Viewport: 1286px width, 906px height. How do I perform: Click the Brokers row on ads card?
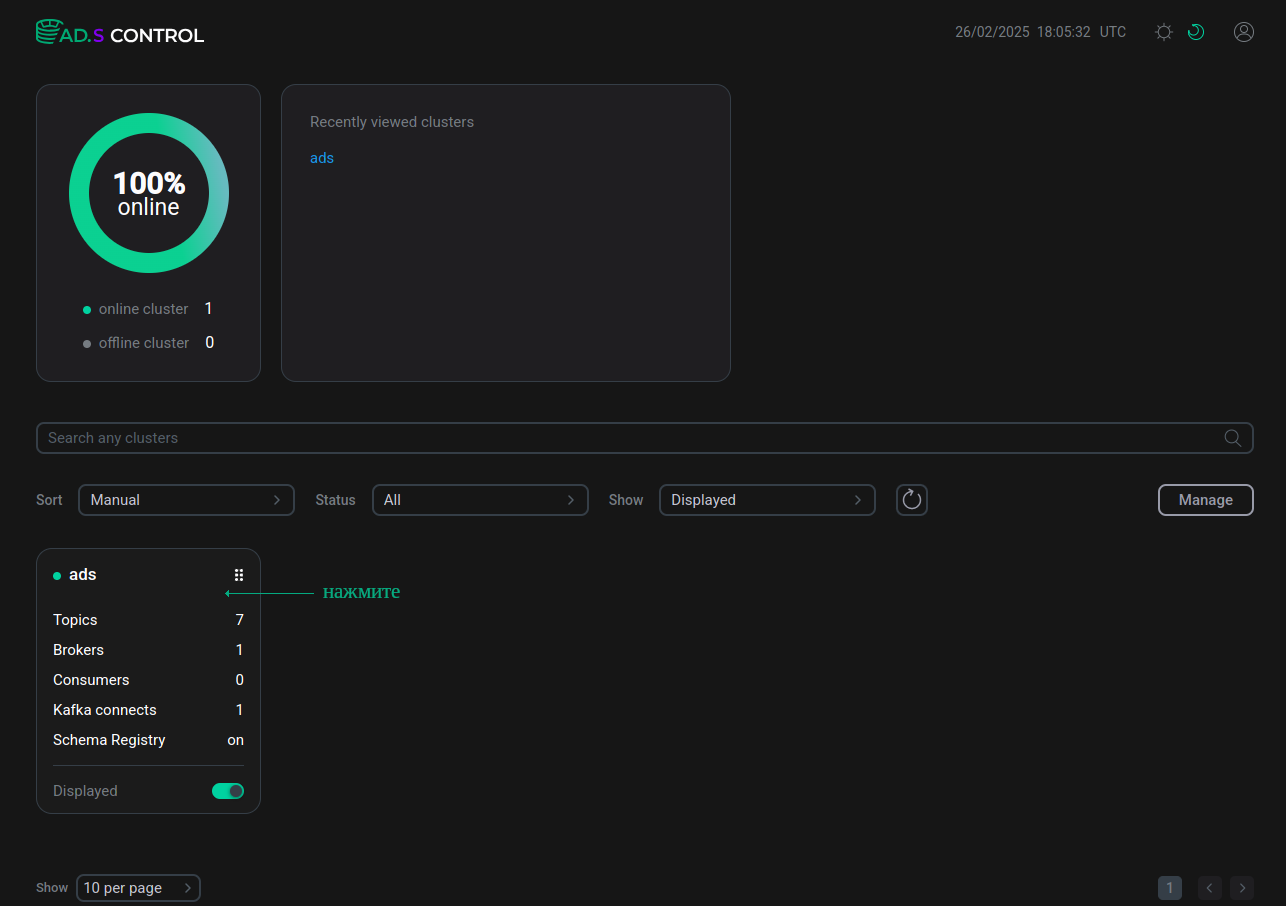coord(148,650)
